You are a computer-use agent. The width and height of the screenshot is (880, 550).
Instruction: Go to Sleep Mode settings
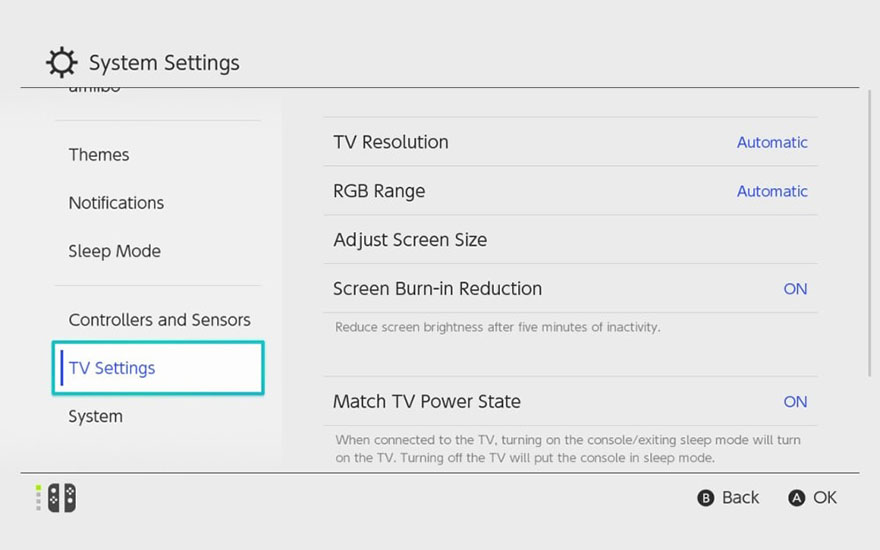tap(114, 251)
